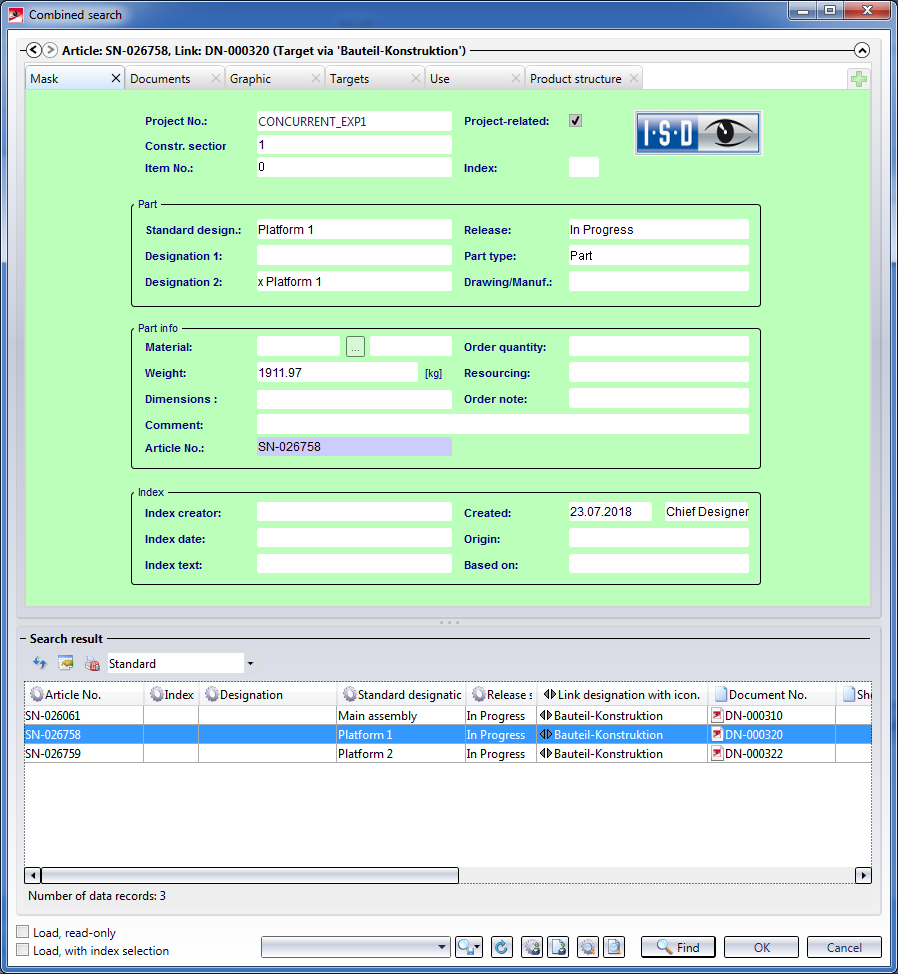Enable Load, read-only option
This screenshot has width=898, height=974.
pyautogui.click(x=23, y=932)
